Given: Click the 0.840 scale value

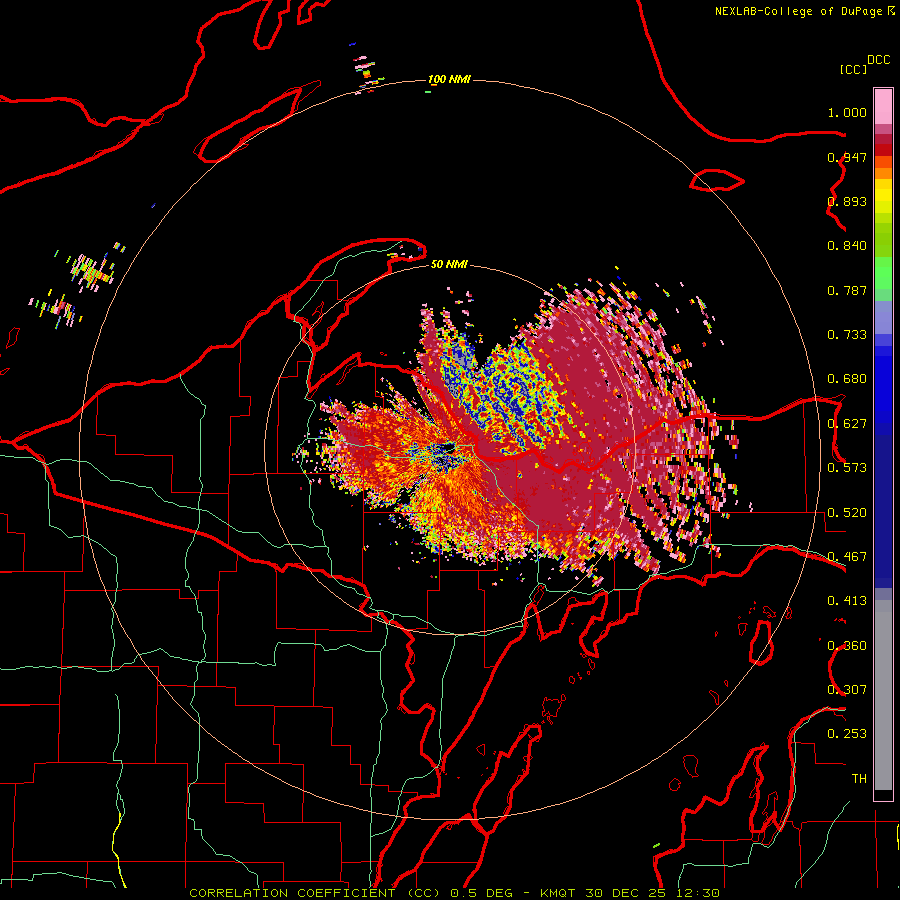Looking at the screenshot, I should click(847, 246).
